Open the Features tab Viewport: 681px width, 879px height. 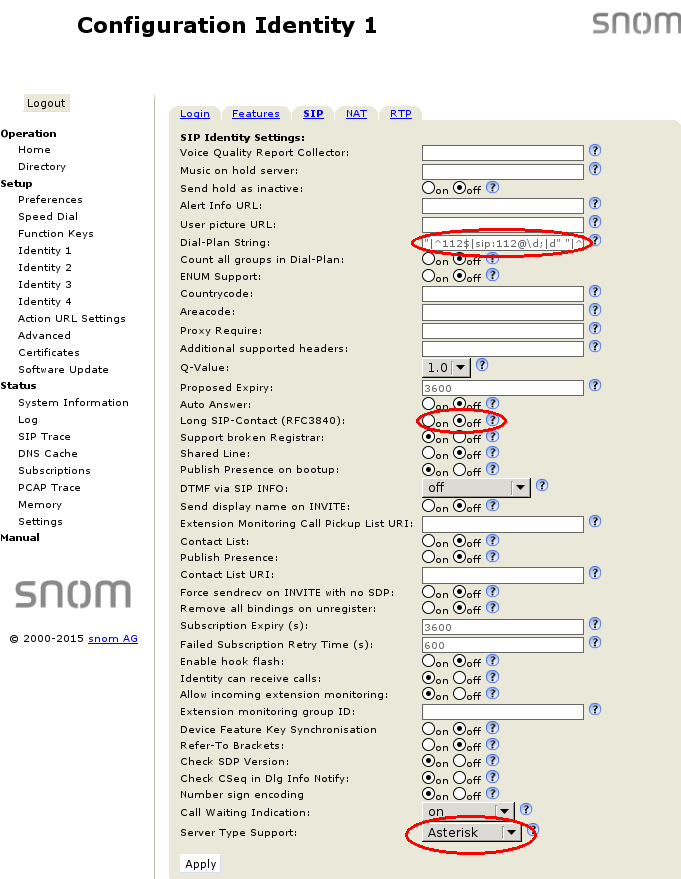(255, 114)
